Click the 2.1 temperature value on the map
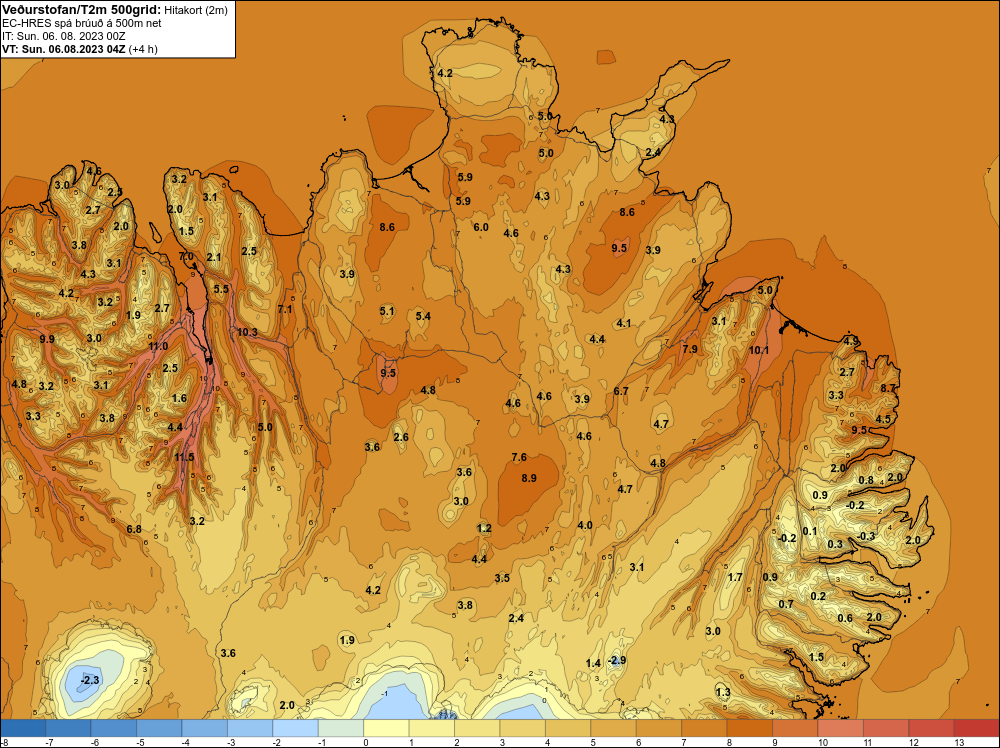This screenshot has height=748, width=1000. [x=214, y=257]
